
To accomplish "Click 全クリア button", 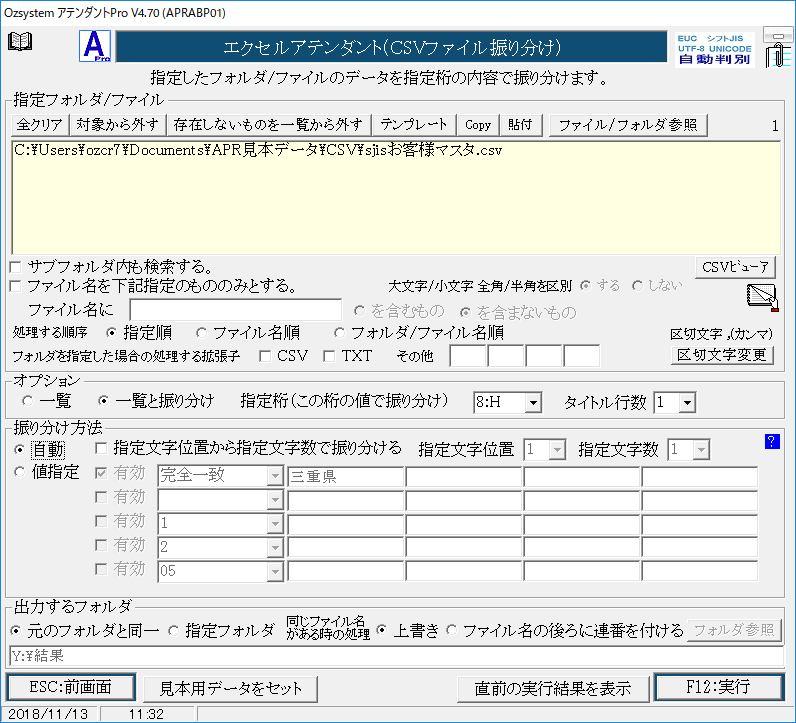I will (39, 125).
